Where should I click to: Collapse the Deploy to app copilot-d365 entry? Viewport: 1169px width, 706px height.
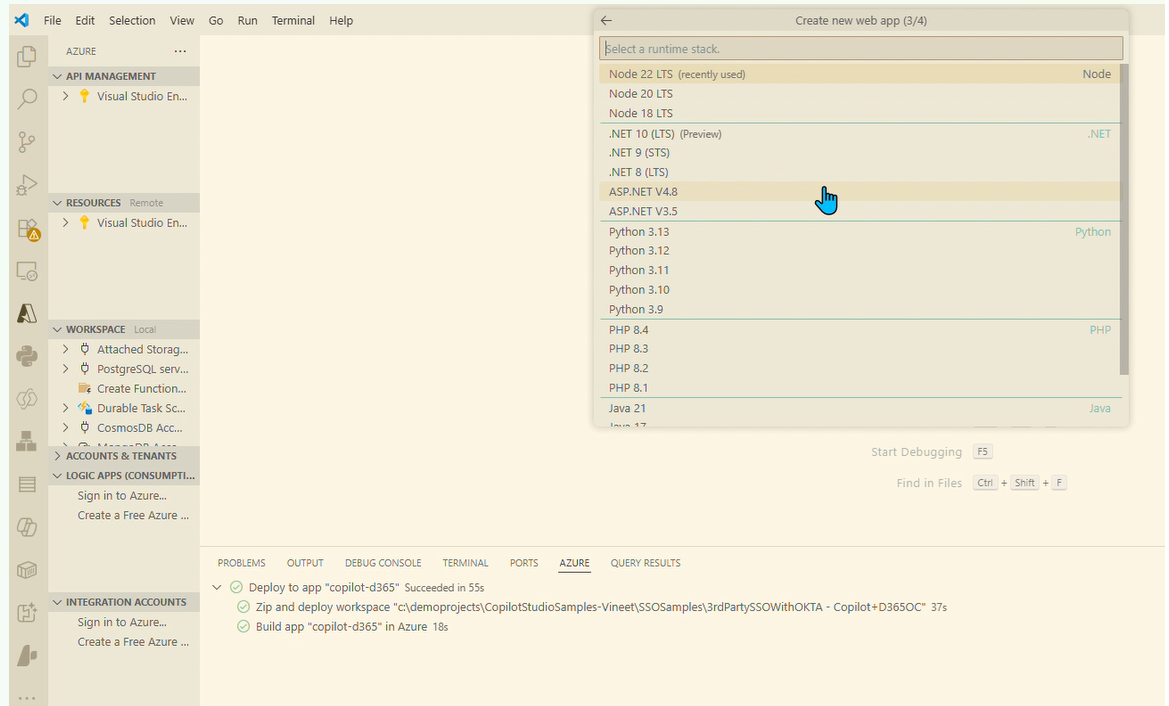tap(217, 586)
